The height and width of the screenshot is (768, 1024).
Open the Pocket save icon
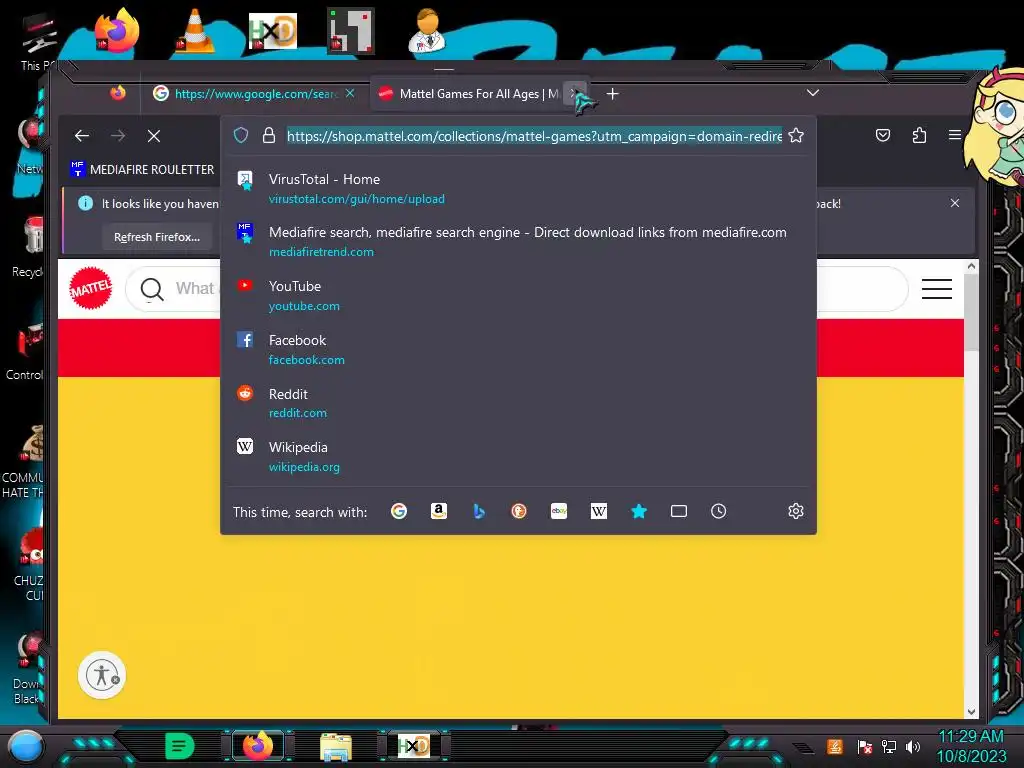pos(883,135)
